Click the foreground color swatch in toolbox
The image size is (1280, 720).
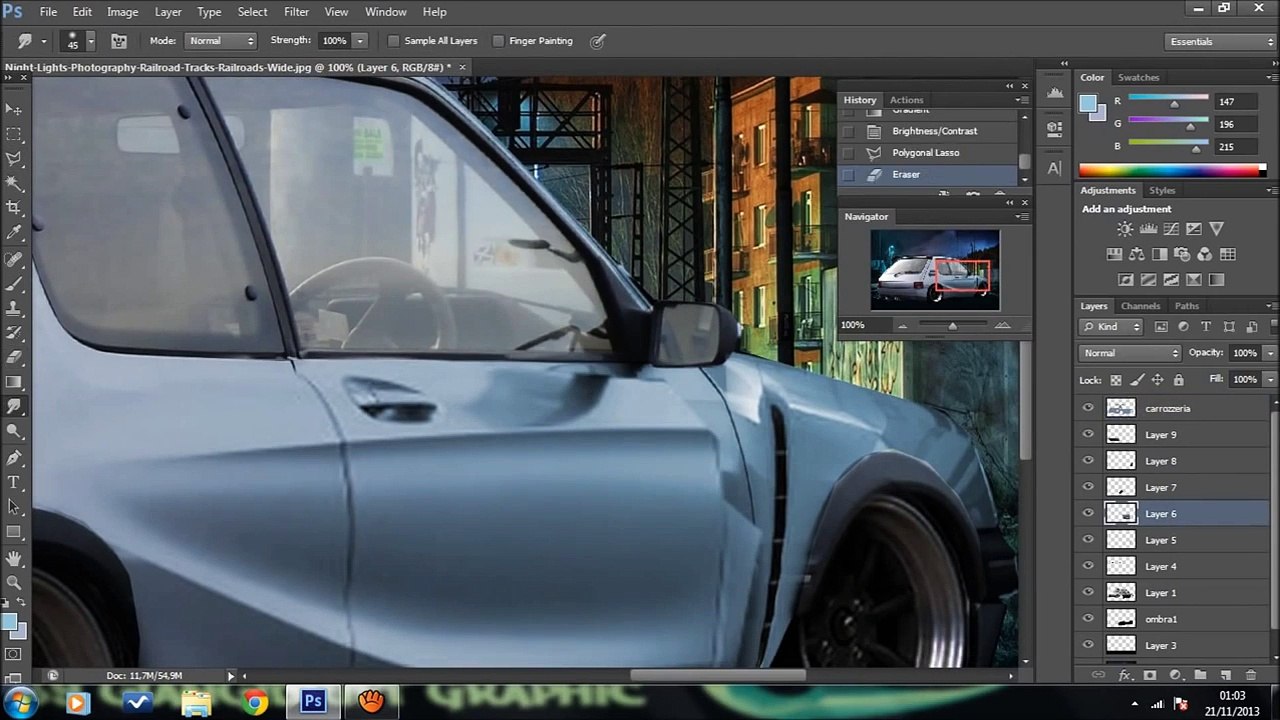click(x=9, y=623)
